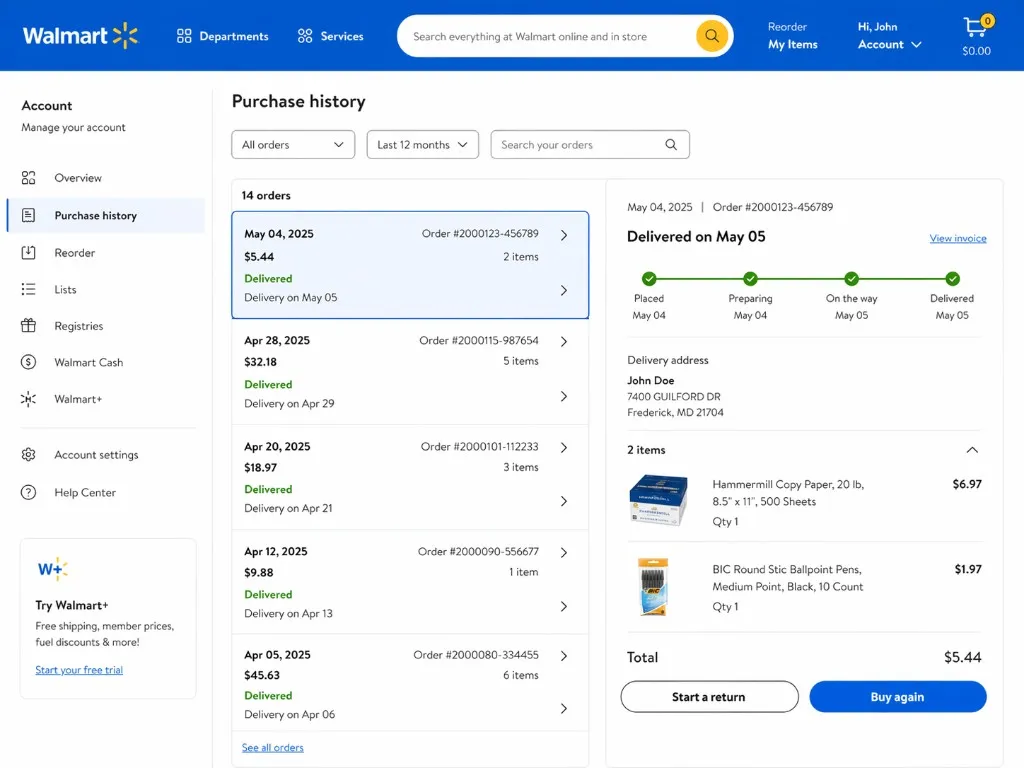Image resolution: width=1024 pixels, height=768 pixels.
Task: Expand the Apr 28 order details arrow
Action: point(563,341)
